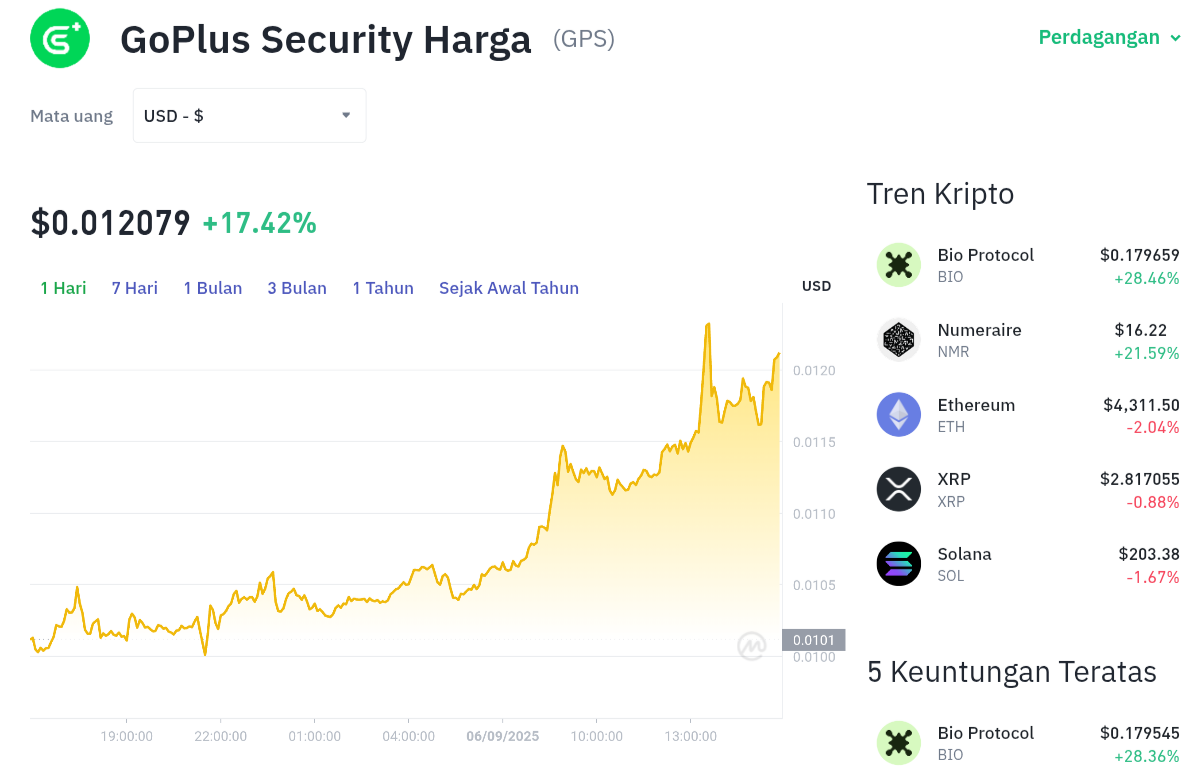
Task: Click the 0.0101 price marker on chart axis
Action: pos(814,640)
